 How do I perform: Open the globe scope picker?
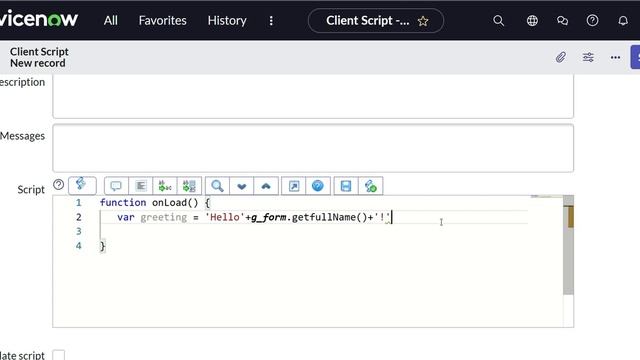pyautogui.click(x=532, y=20)
